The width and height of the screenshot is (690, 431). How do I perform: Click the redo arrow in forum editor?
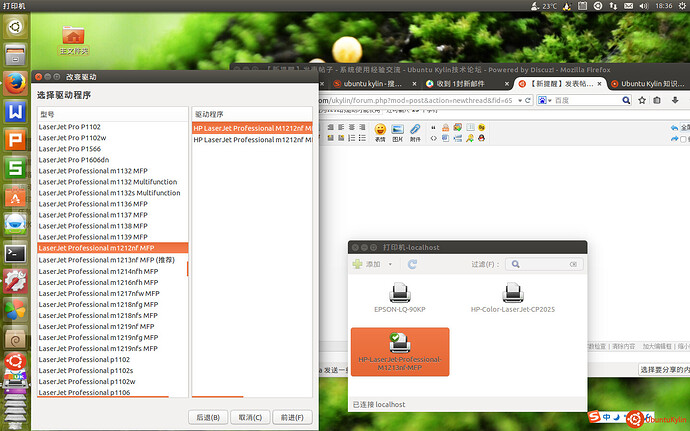click(x=674, y=139)
